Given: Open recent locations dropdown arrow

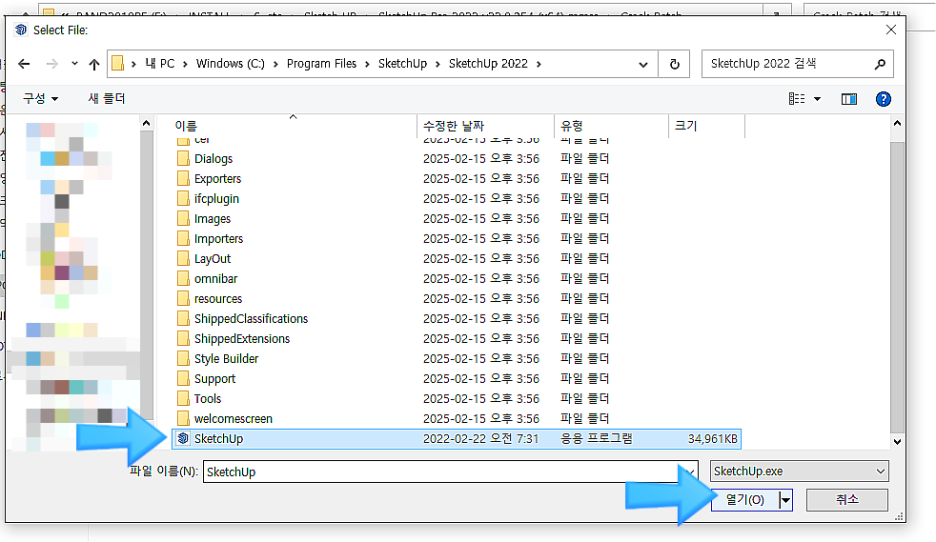Looking at the screenshot, I should click(x=75, y=64).
